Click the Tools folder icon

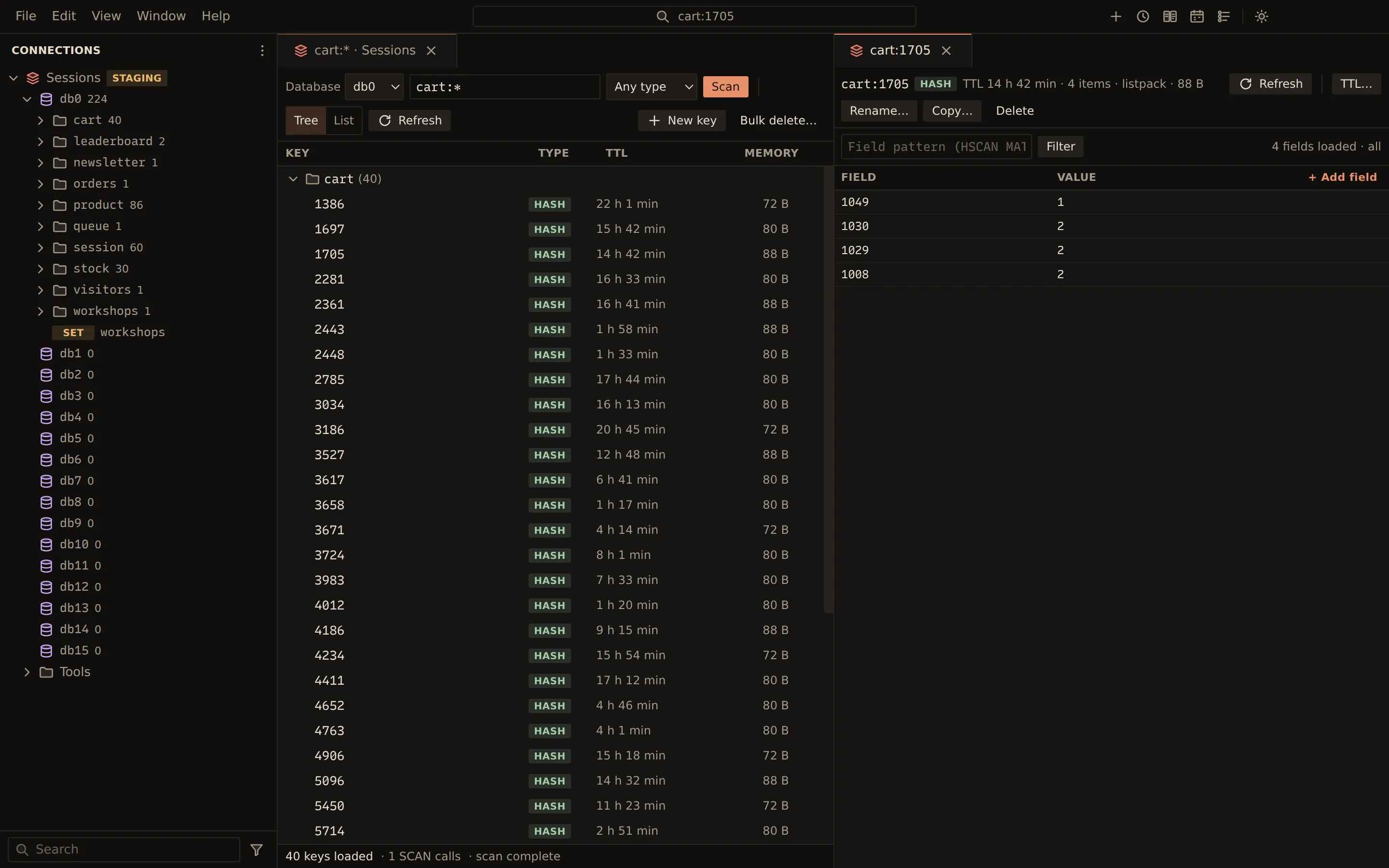[46, 672]
